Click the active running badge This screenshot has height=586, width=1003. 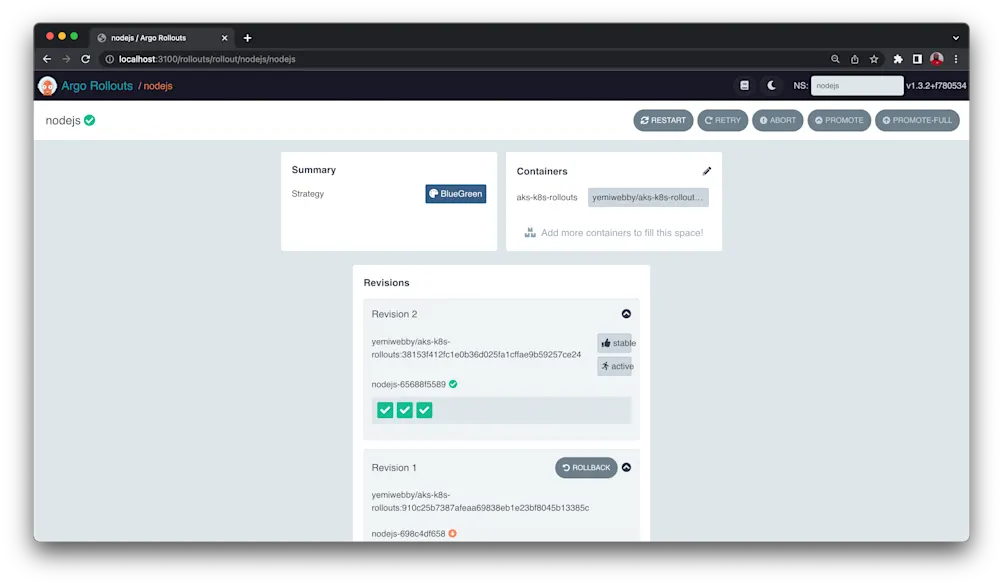616,366
